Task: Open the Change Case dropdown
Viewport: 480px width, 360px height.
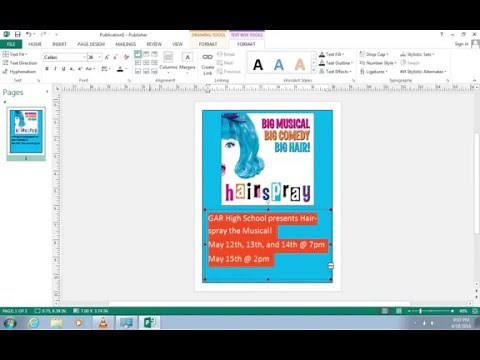Action: 90,69
